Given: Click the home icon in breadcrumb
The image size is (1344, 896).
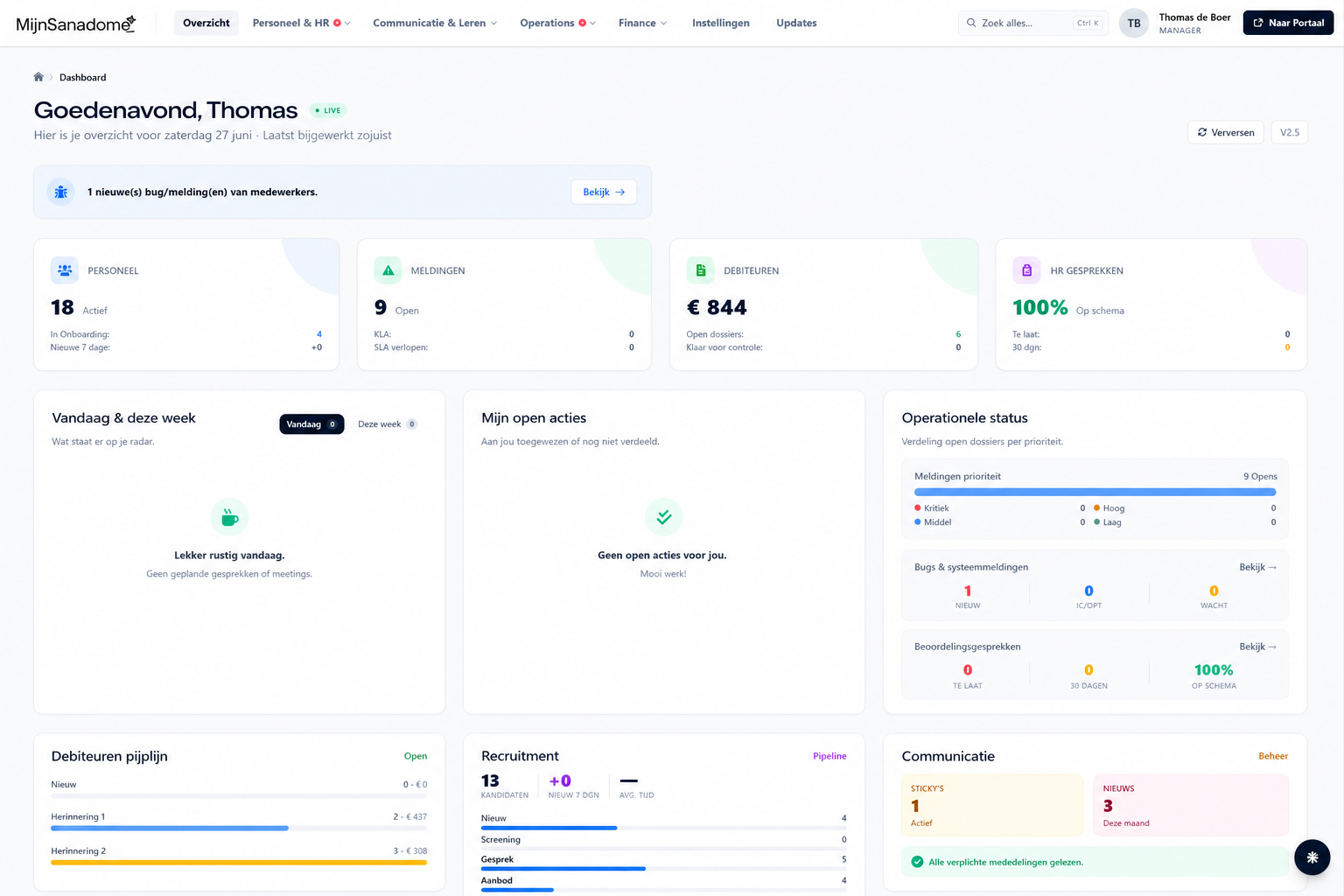Looking at the screenshot, I should point(38,77).
